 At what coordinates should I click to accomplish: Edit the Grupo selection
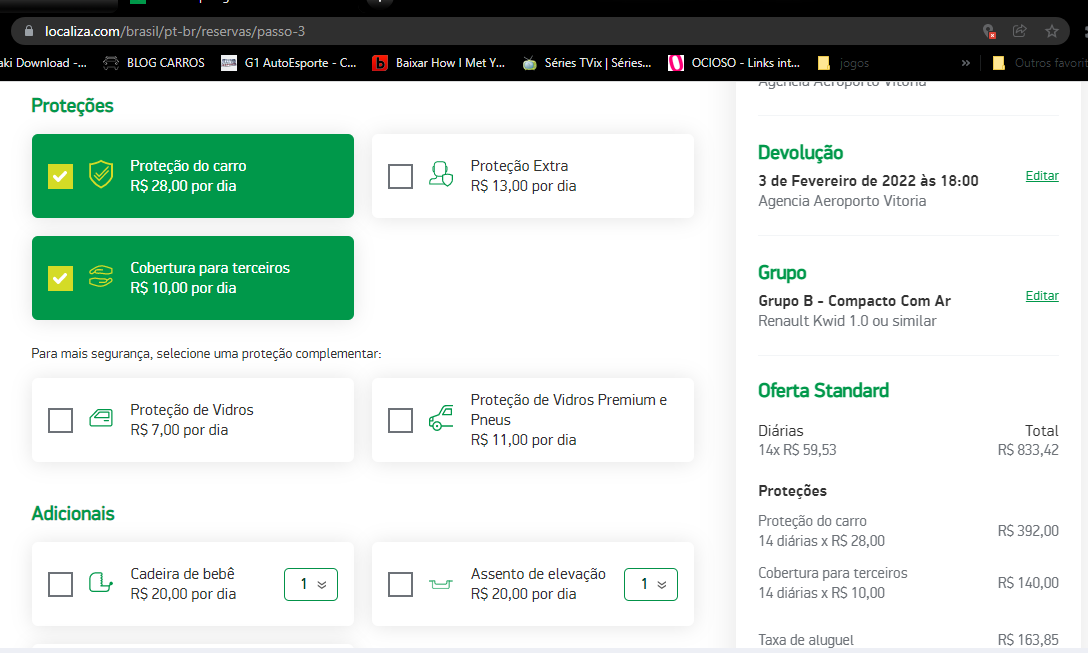click(1042, 296)
